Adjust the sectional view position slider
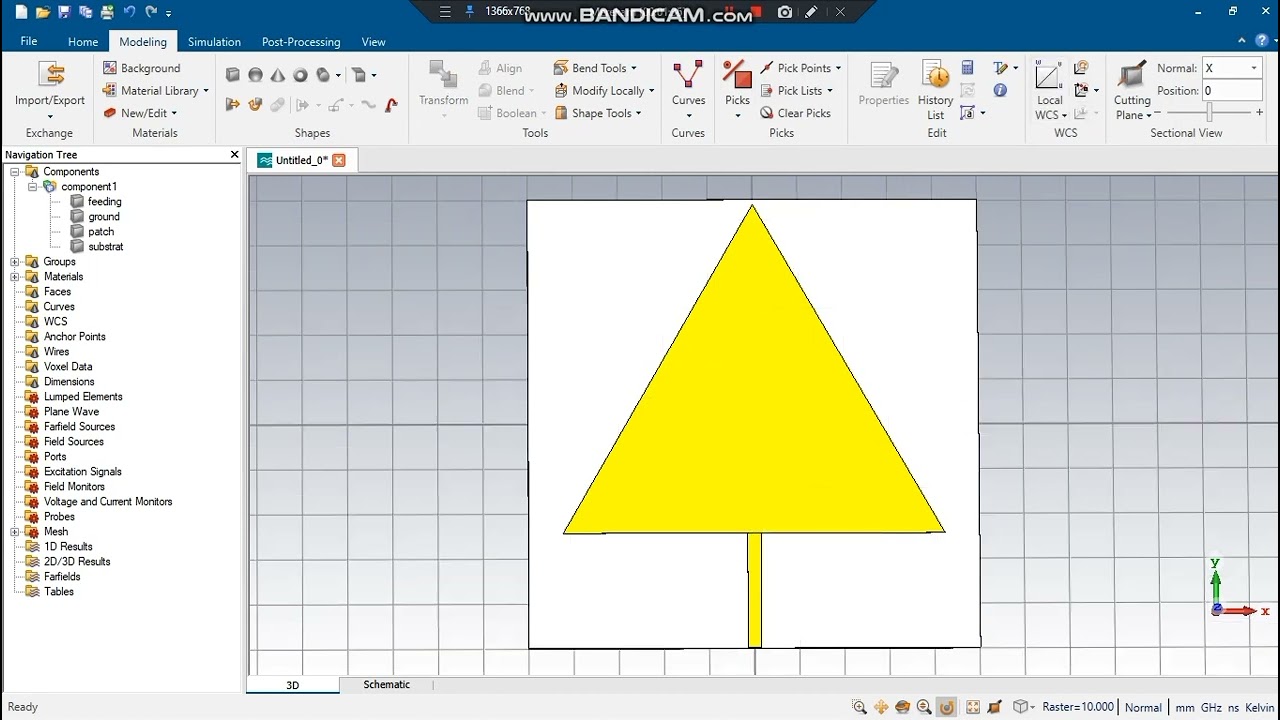Viewport: 1280px width, 720px height. pos(1208,114)
